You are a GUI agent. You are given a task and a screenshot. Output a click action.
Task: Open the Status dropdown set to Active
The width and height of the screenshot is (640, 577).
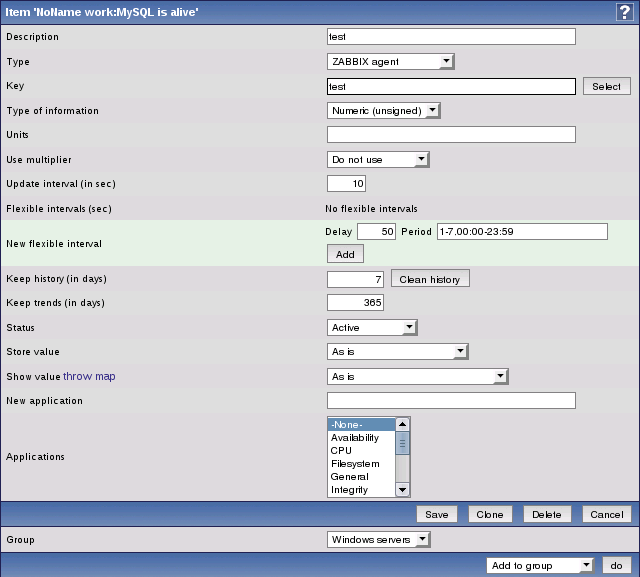[x=372, y=327]
